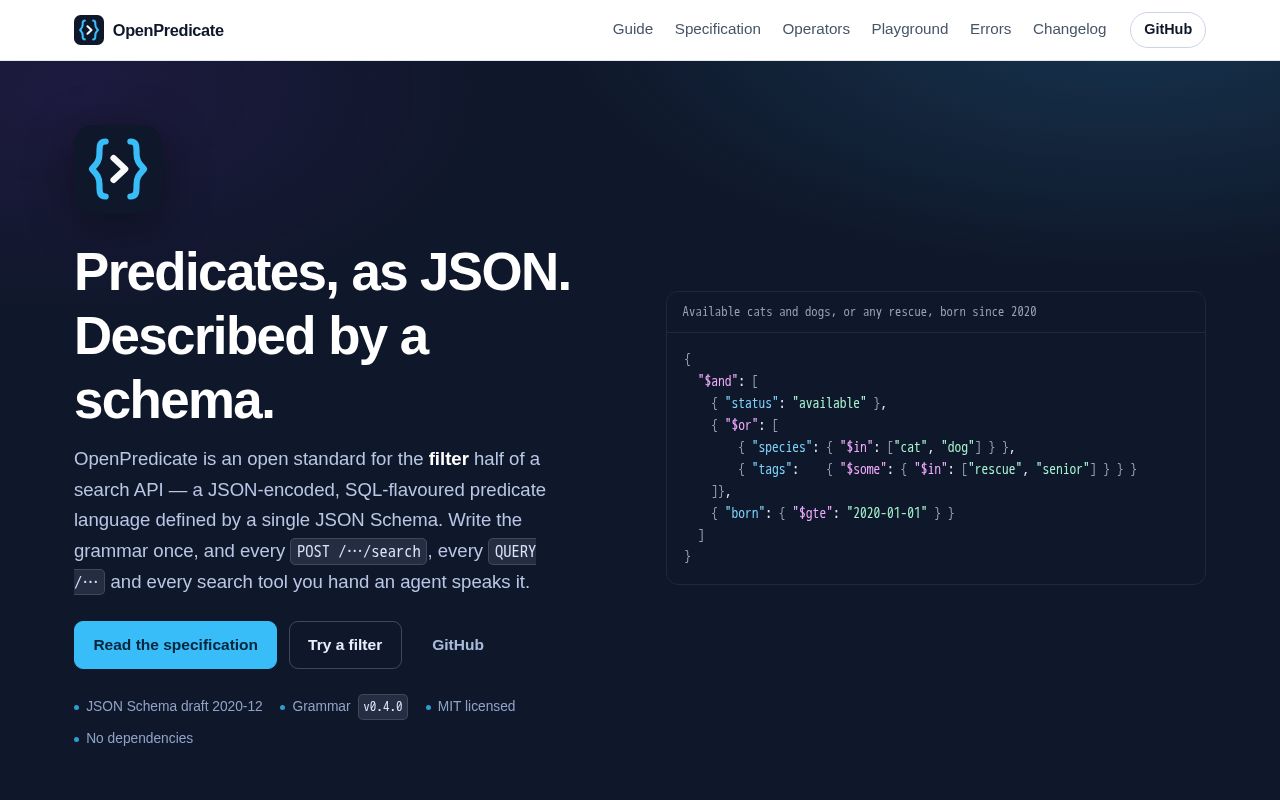Click the POST /⋯/search code snippet
1280x800 pixels.
(x=359, y=551)
